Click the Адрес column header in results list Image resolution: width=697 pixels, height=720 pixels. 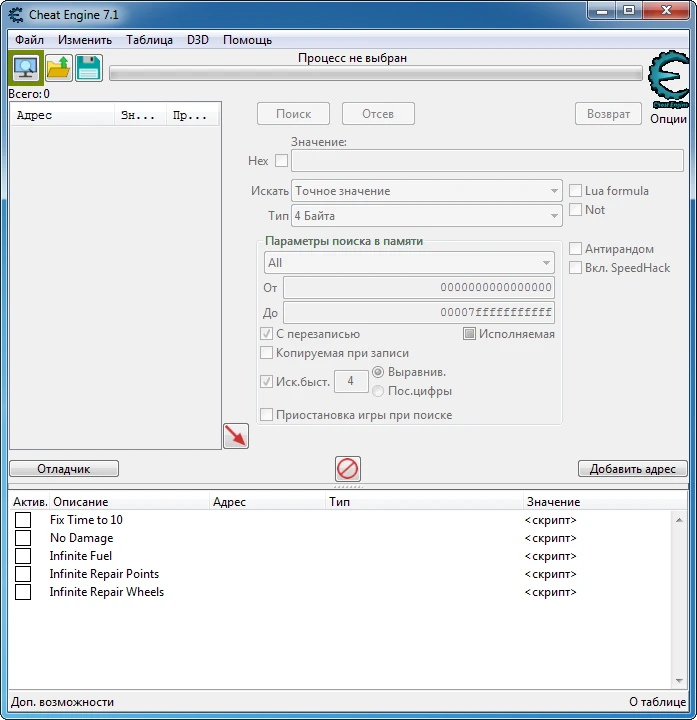pos(62,115)
